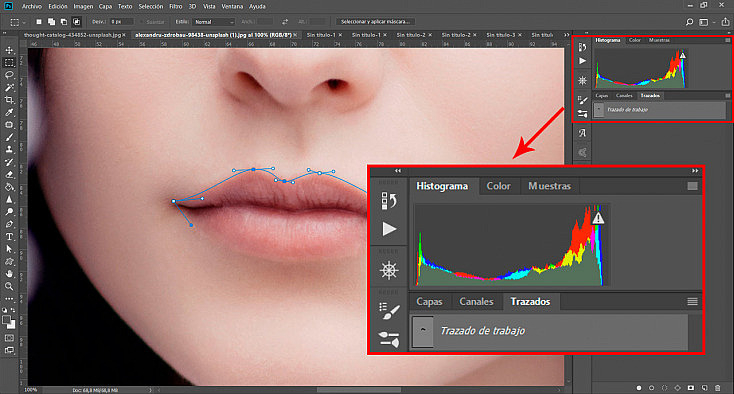Screen dimensions: 734x394
Task: Select the Dodge tool
Action: pyautogui.click(x=9, y=212)
